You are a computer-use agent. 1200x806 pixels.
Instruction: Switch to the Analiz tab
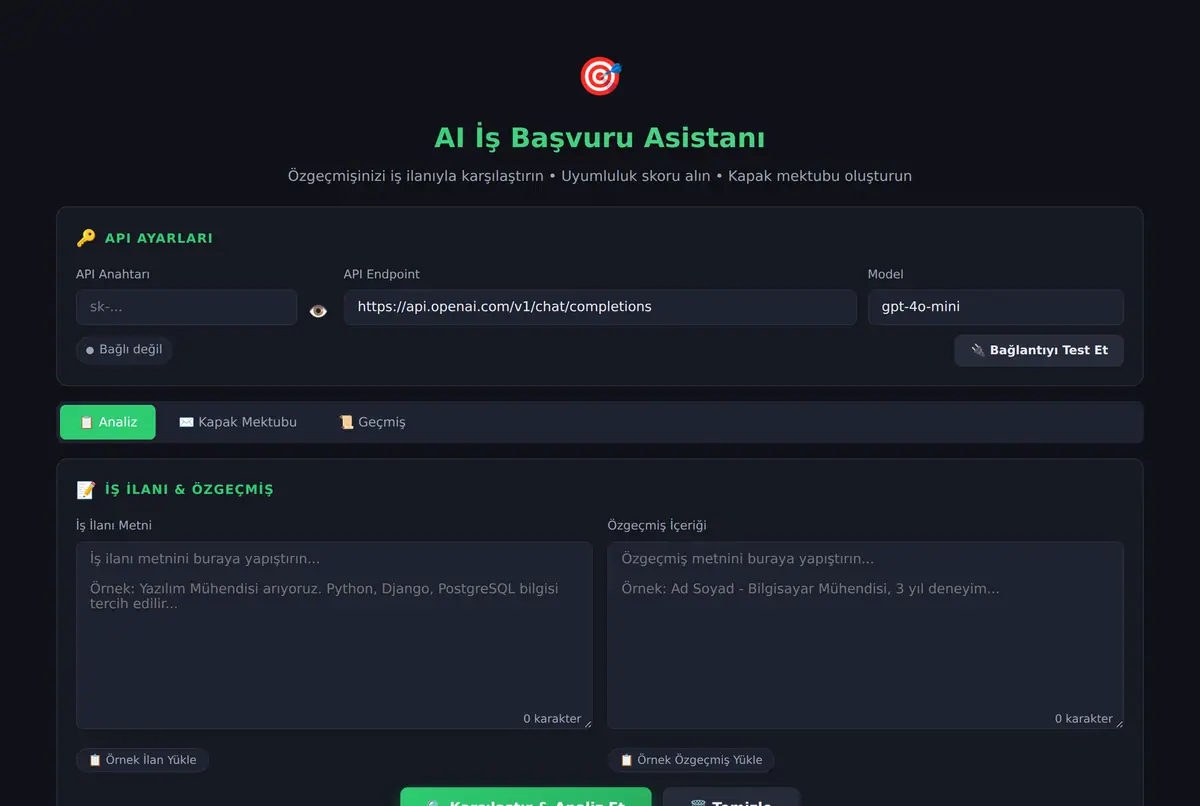pos(108,422)
